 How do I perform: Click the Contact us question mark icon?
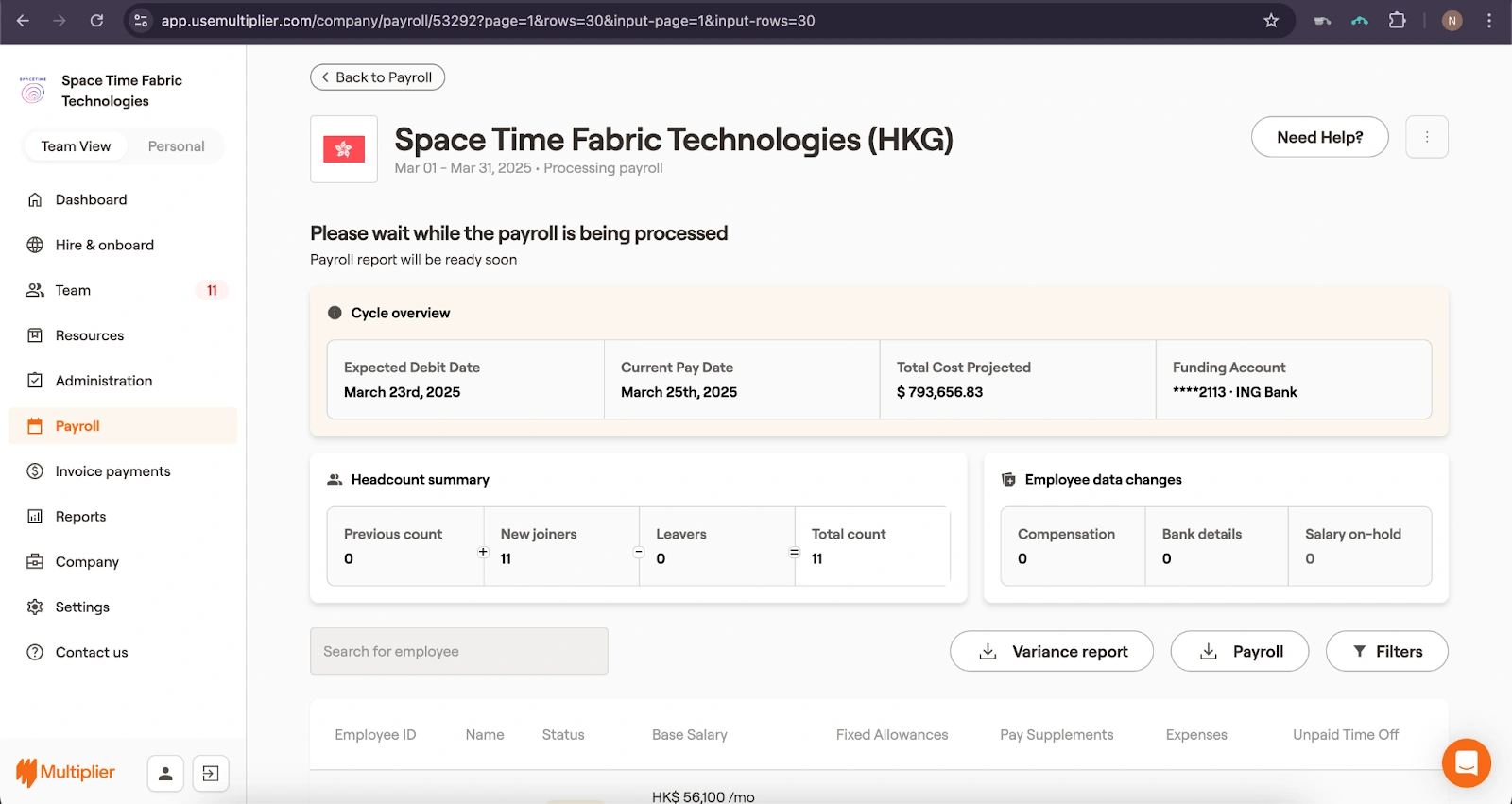[x=35, y=653]
